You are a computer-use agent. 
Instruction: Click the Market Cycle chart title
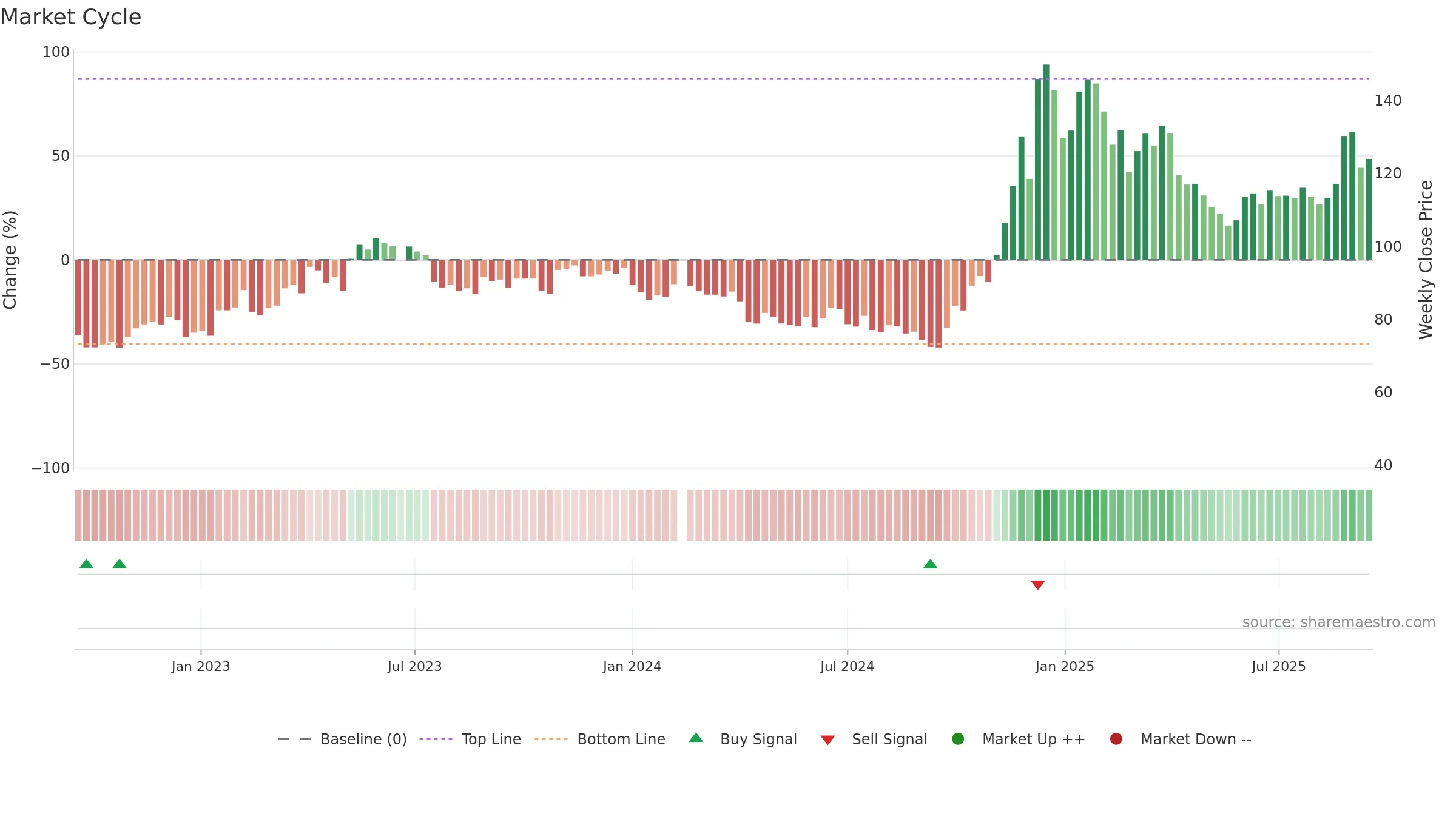point(71,17)
